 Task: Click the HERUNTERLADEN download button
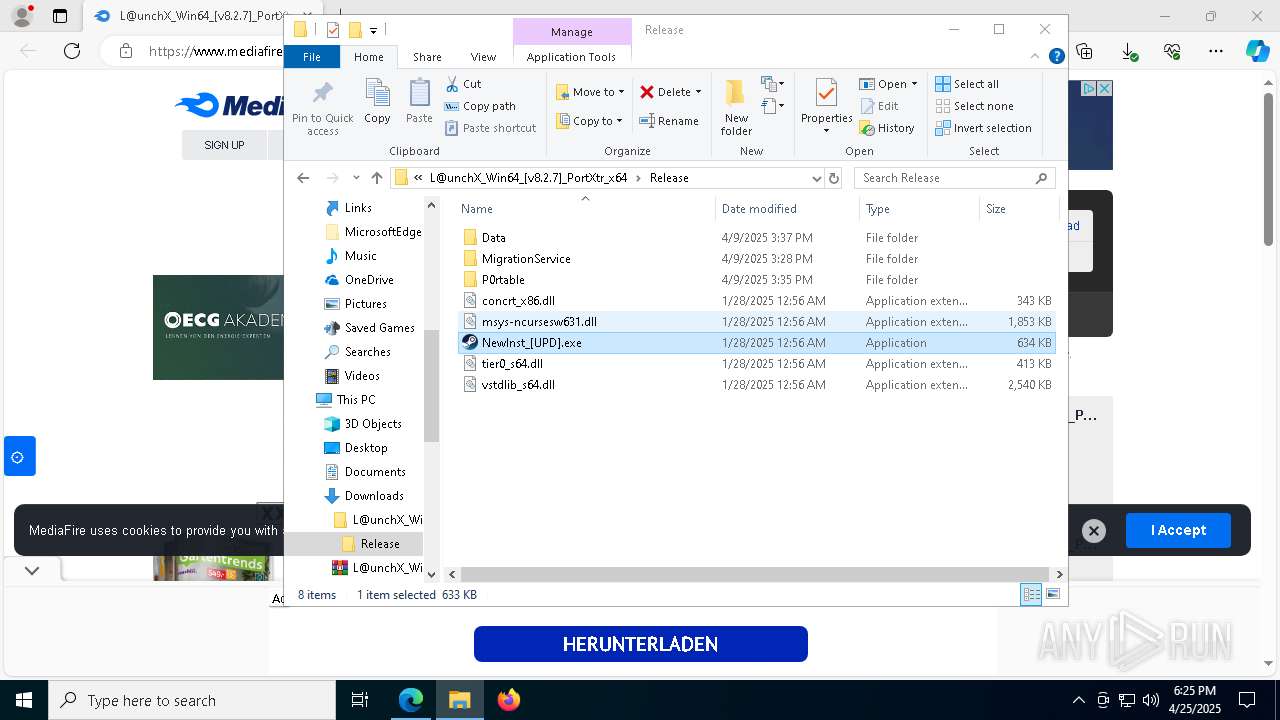pos(640,644)
